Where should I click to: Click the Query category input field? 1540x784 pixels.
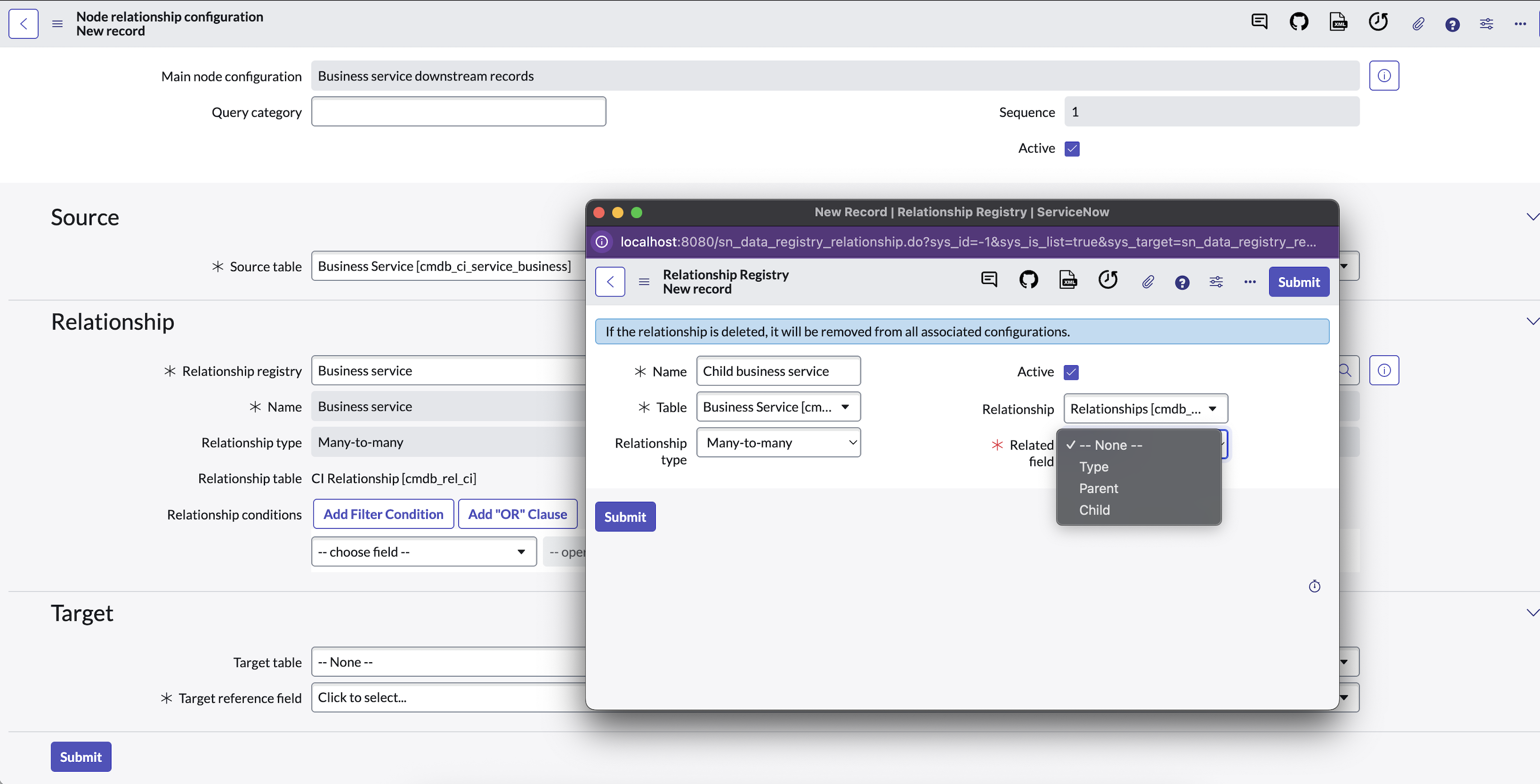click(459, 112)
